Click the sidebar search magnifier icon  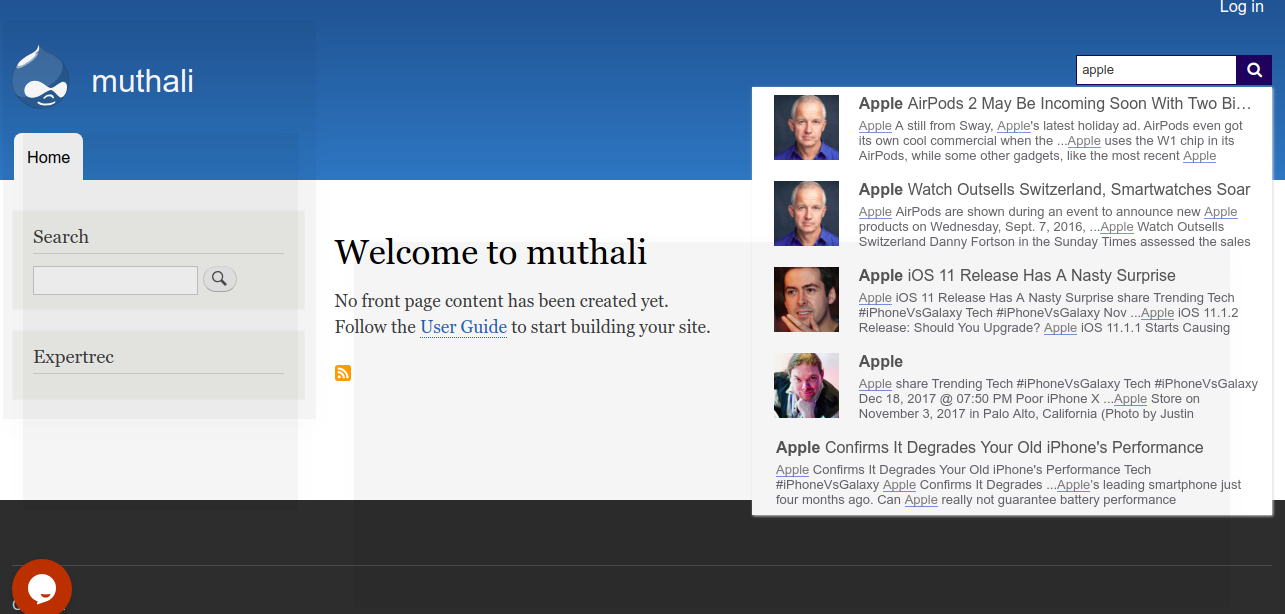tap(219, 279)
